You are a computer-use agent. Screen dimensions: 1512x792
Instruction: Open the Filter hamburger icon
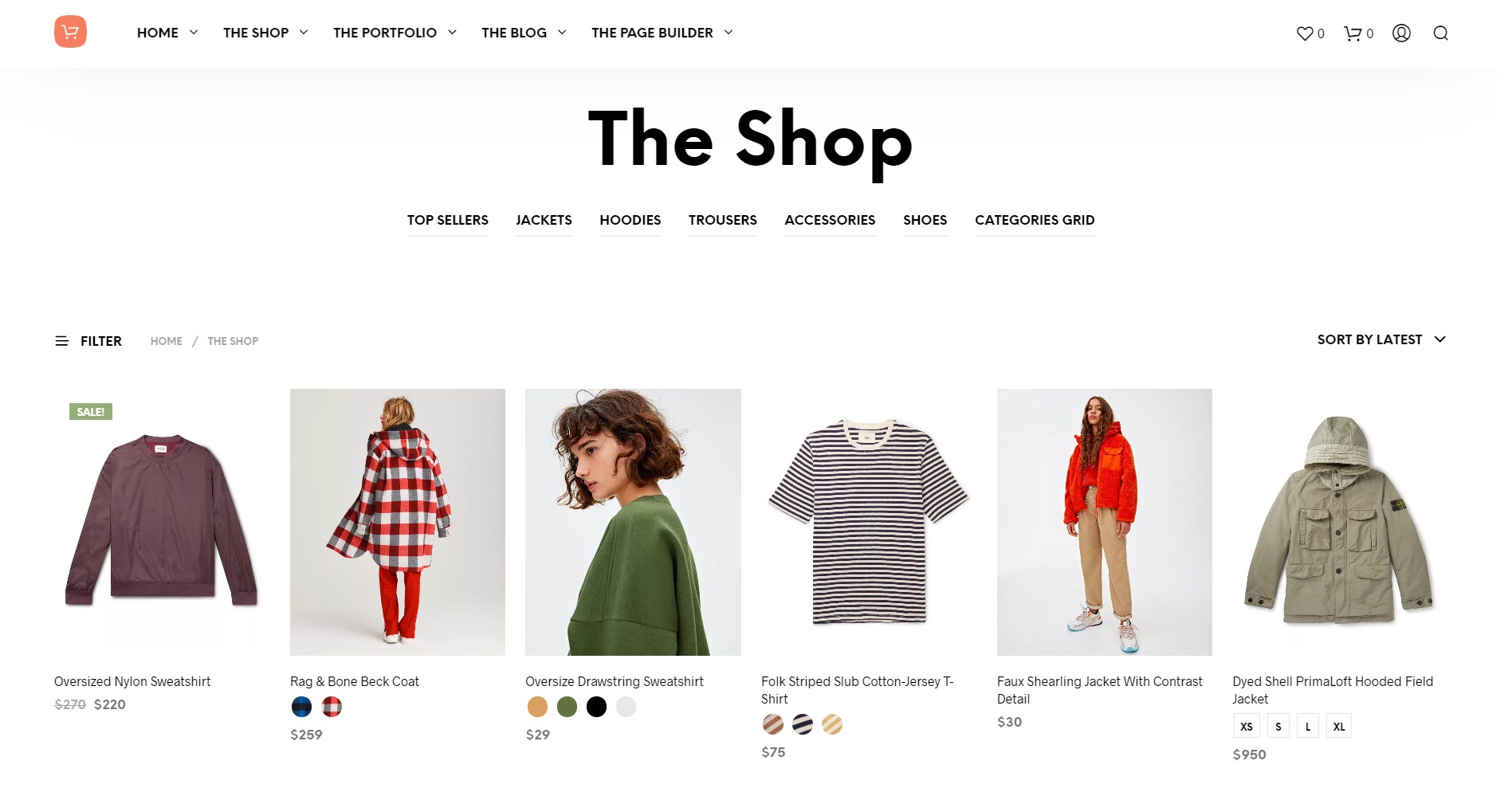pyautogui.click(x=61, y=341)
